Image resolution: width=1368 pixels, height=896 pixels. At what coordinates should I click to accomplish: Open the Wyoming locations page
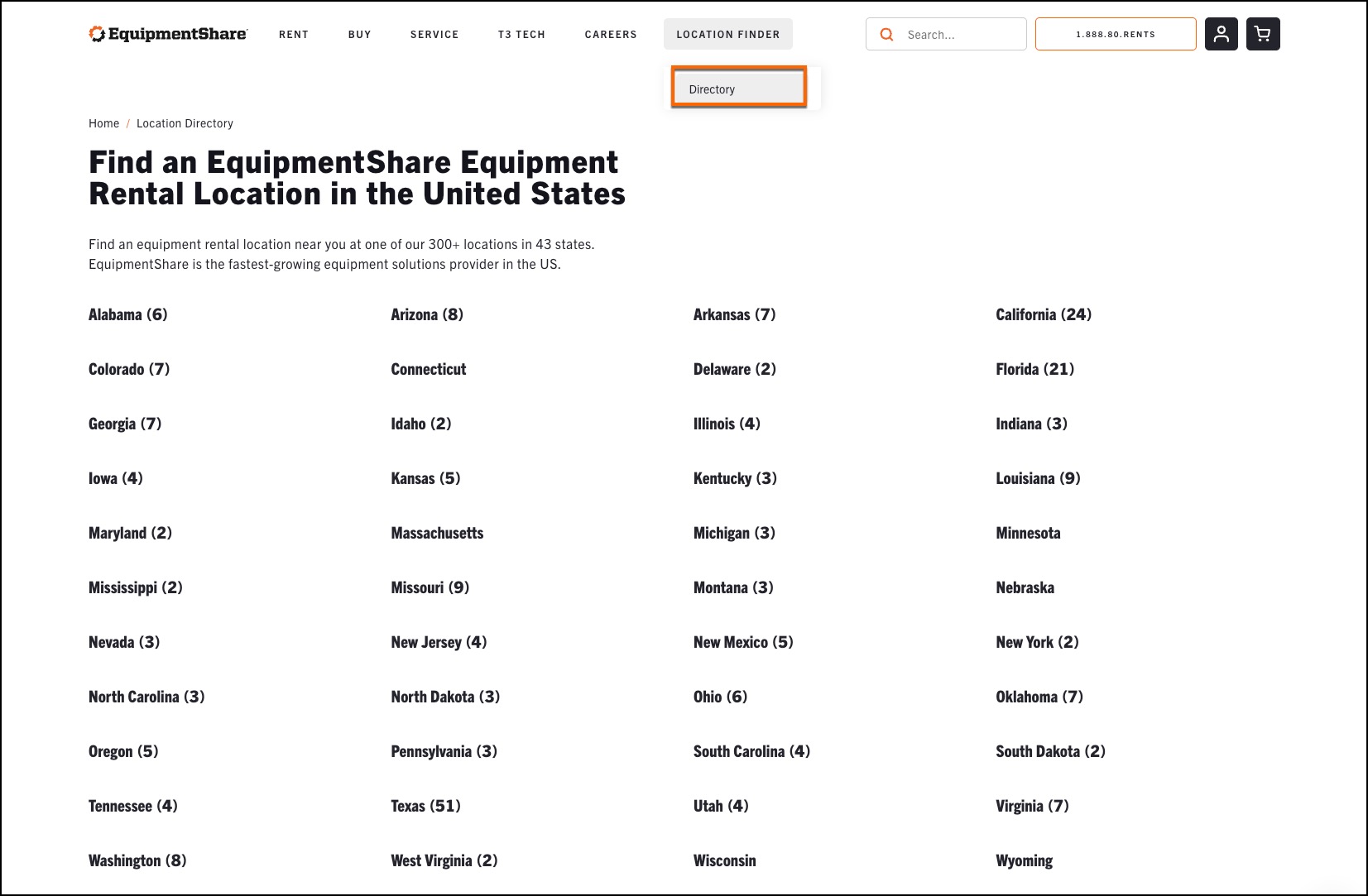1024,860
